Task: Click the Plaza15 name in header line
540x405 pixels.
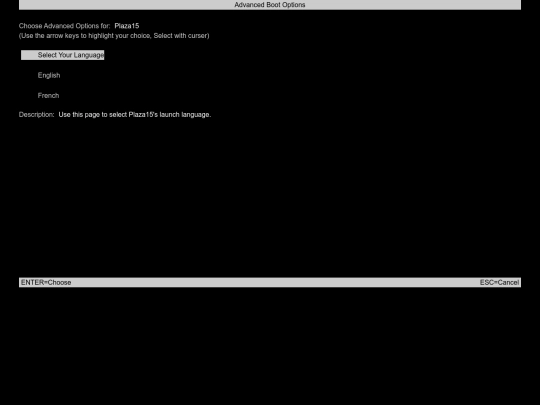Action: click(127, 26)
